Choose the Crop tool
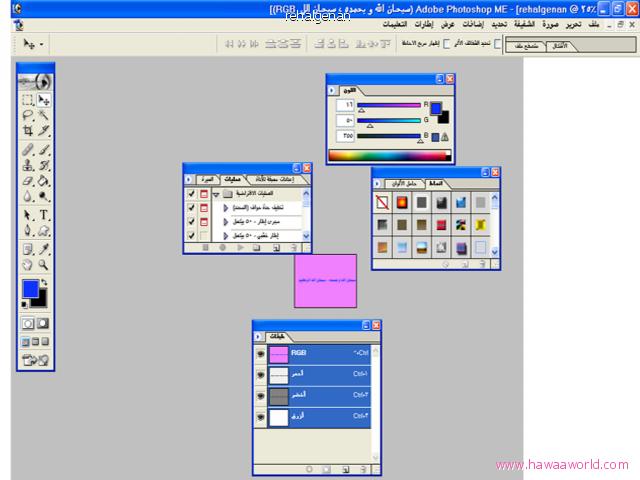The height and width of the screenshot is (480, 640). click(28, 130)
